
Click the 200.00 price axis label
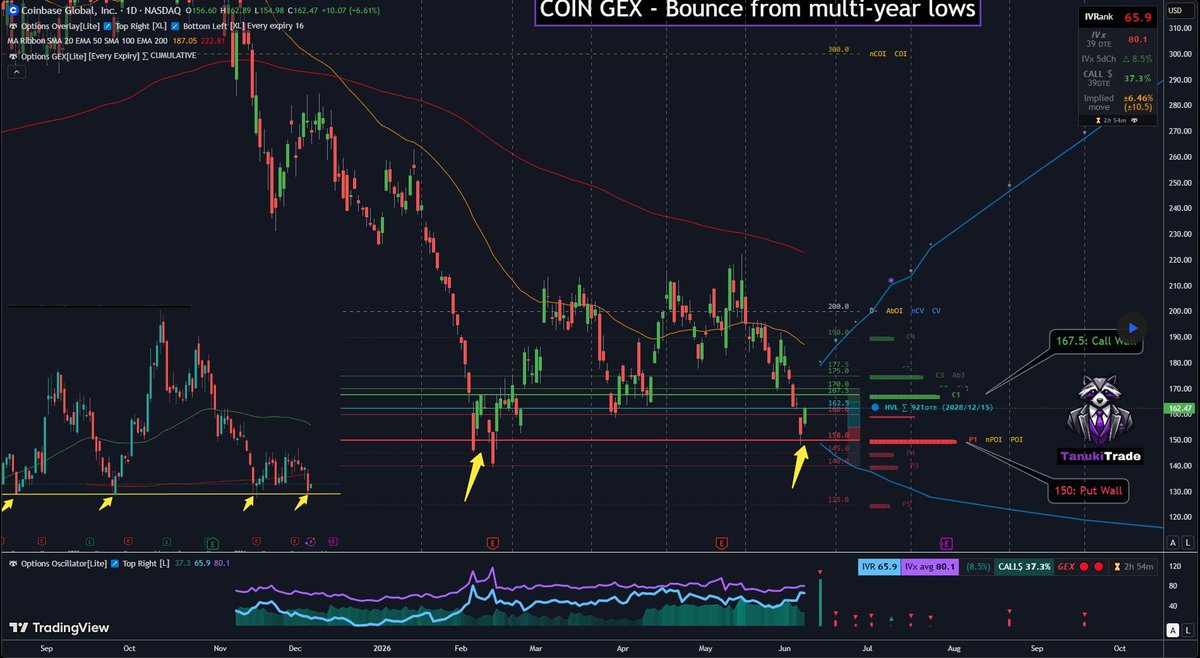1180,311
